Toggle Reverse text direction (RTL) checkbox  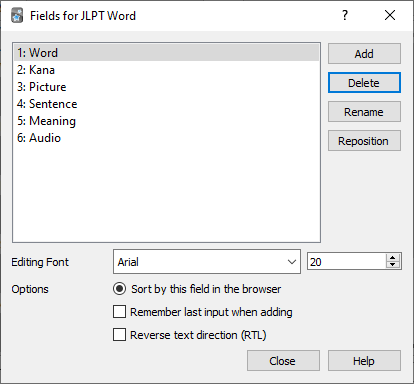tap(119, 335)
